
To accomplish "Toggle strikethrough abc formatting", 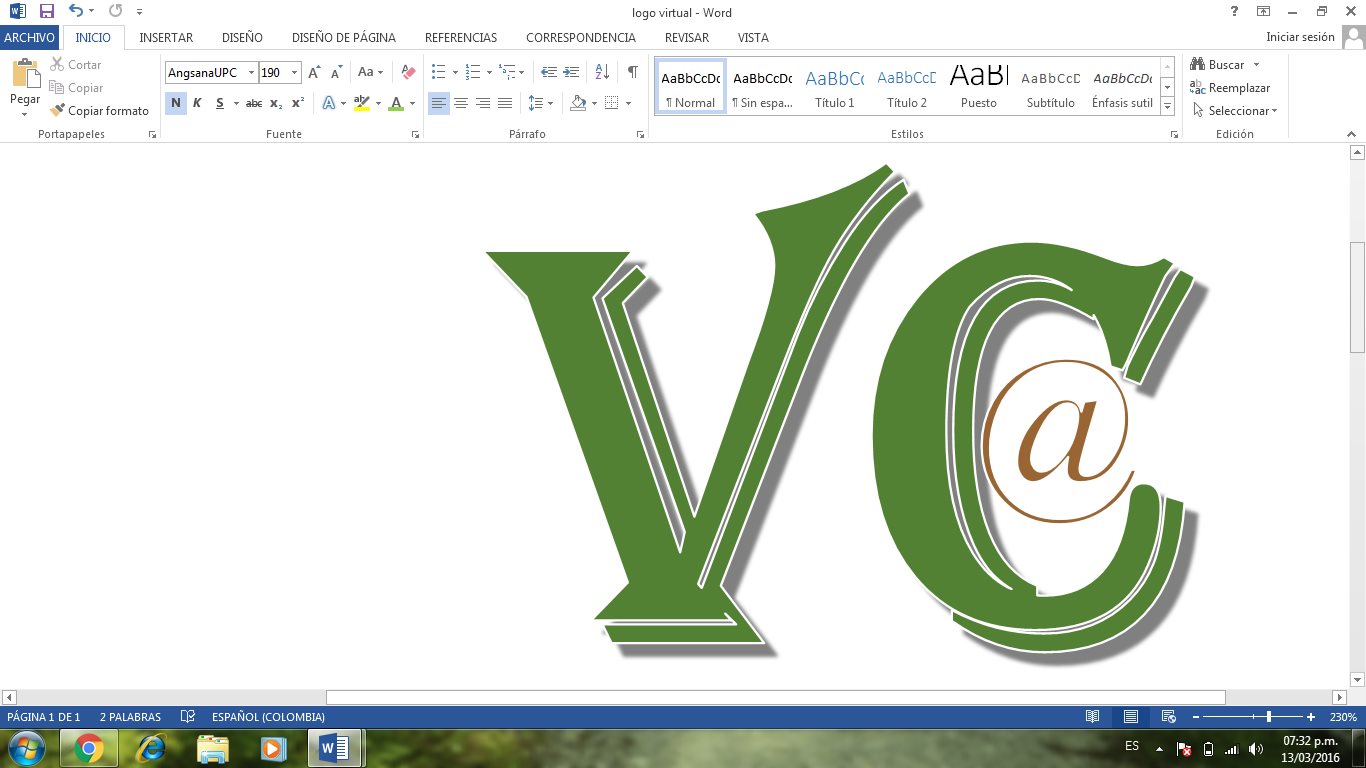I will [x=254, y=103].
